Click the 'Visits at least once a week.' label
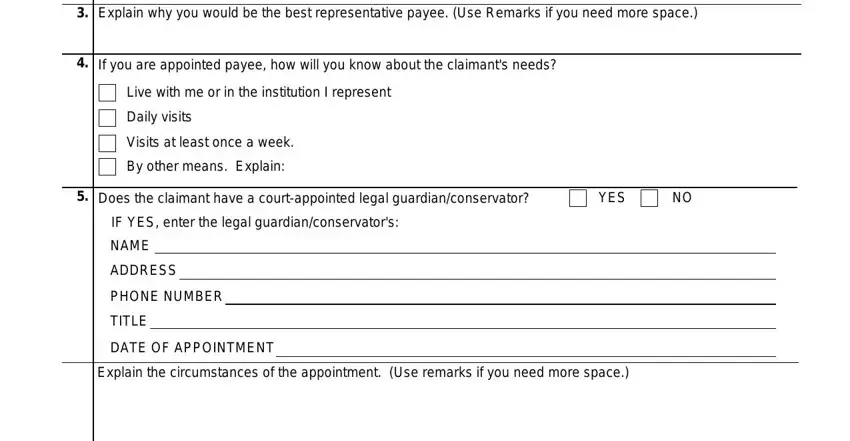The image size is (850, 441). pos(210,142)
